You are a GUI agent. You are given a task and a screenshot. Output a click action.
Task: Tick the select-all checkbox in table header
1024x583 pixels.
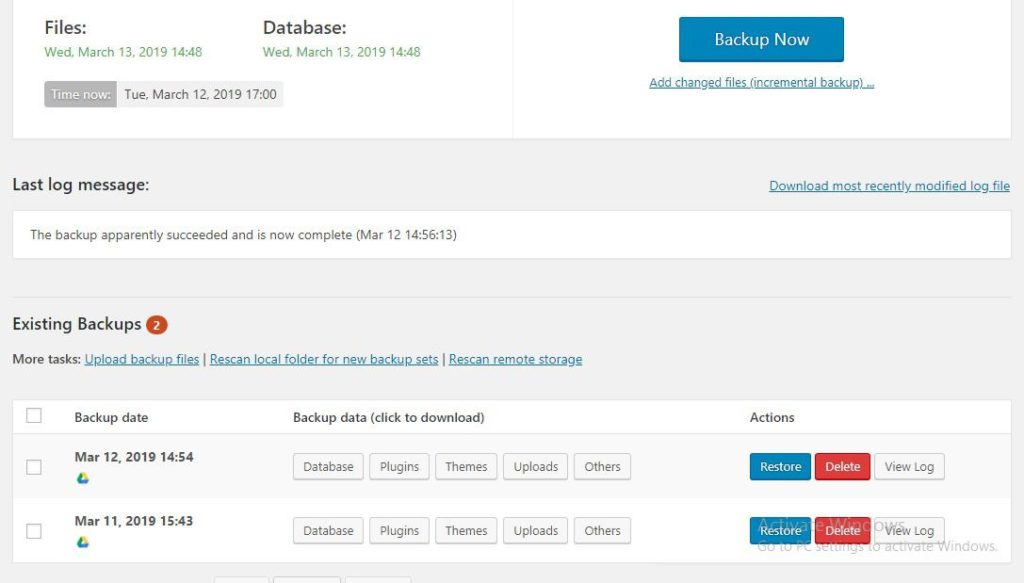(x=34, y=415)
